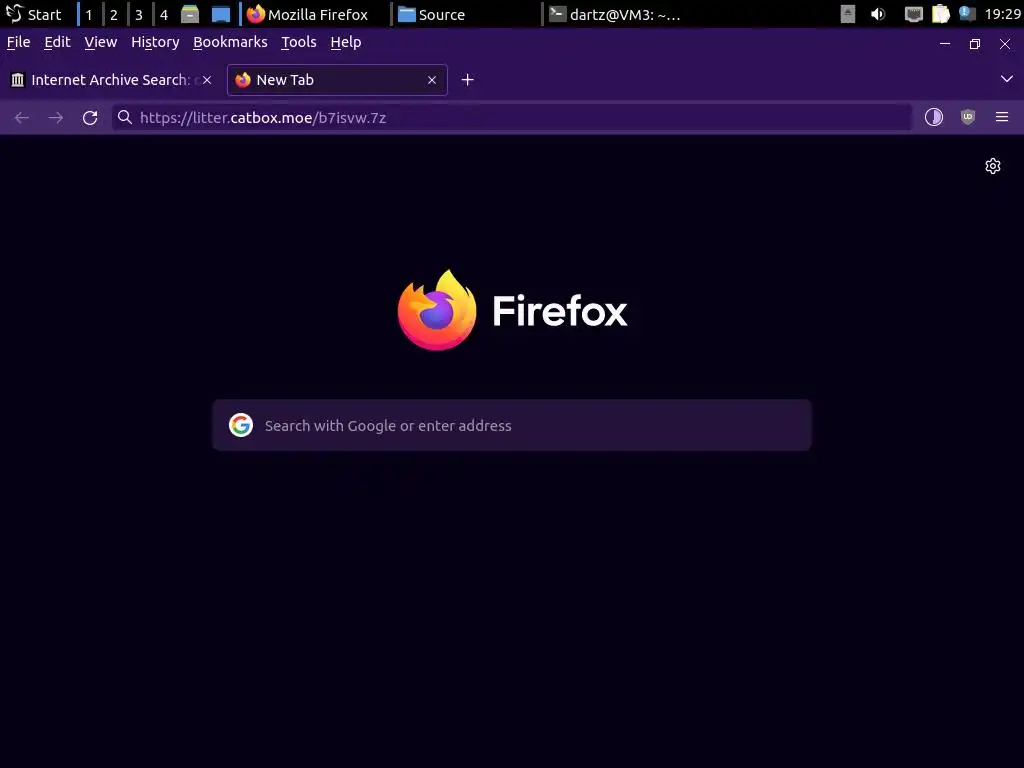Click the blue desktop icon in taskbar
This screenshot has height=768, width=1024.
tap(221, 14)
